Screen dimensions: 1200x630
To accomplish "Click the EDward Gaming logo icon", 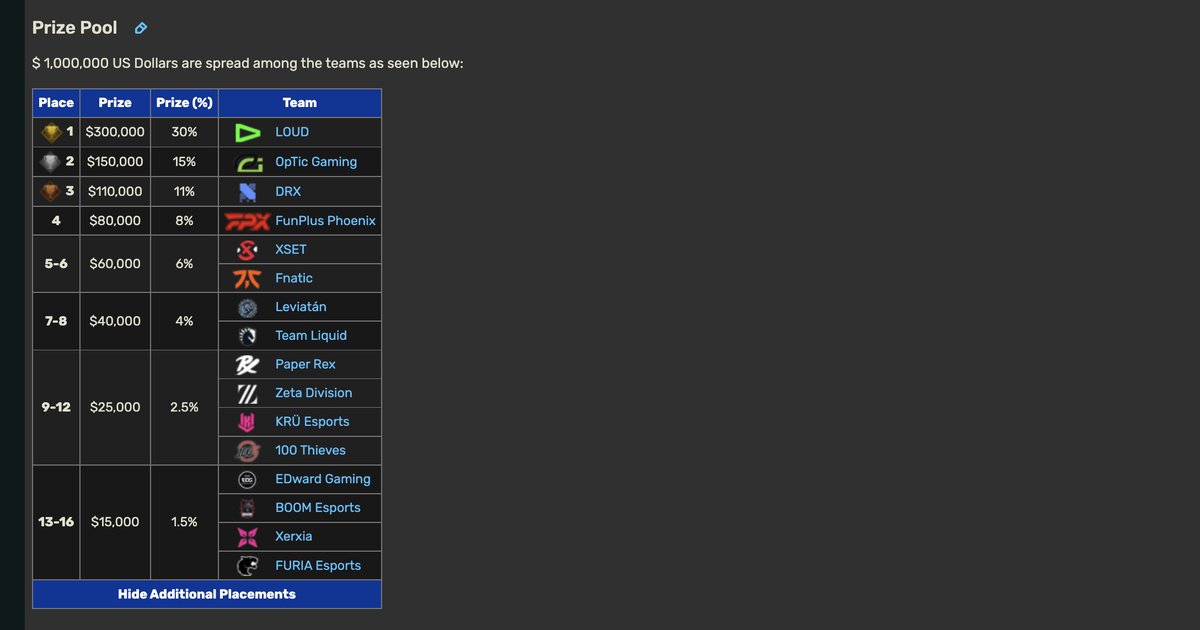I will (x=247, y=480).
